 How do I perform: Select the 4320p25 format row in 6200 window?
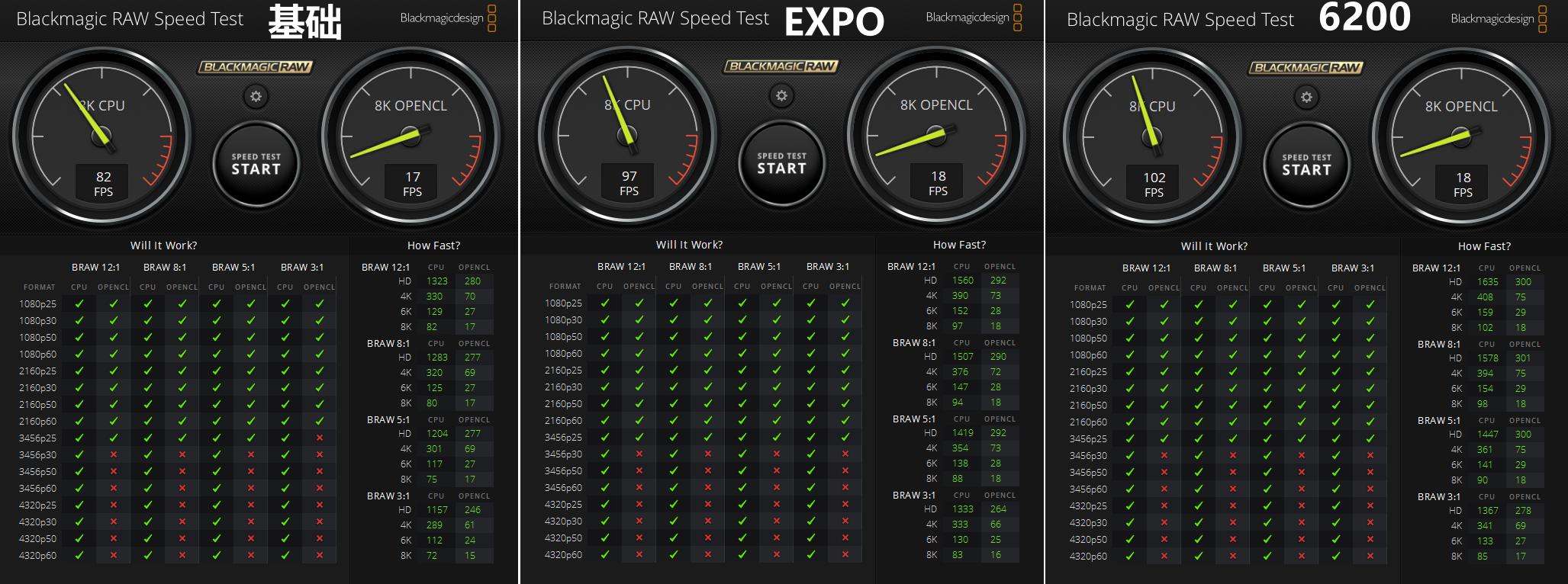point(1228,505)
